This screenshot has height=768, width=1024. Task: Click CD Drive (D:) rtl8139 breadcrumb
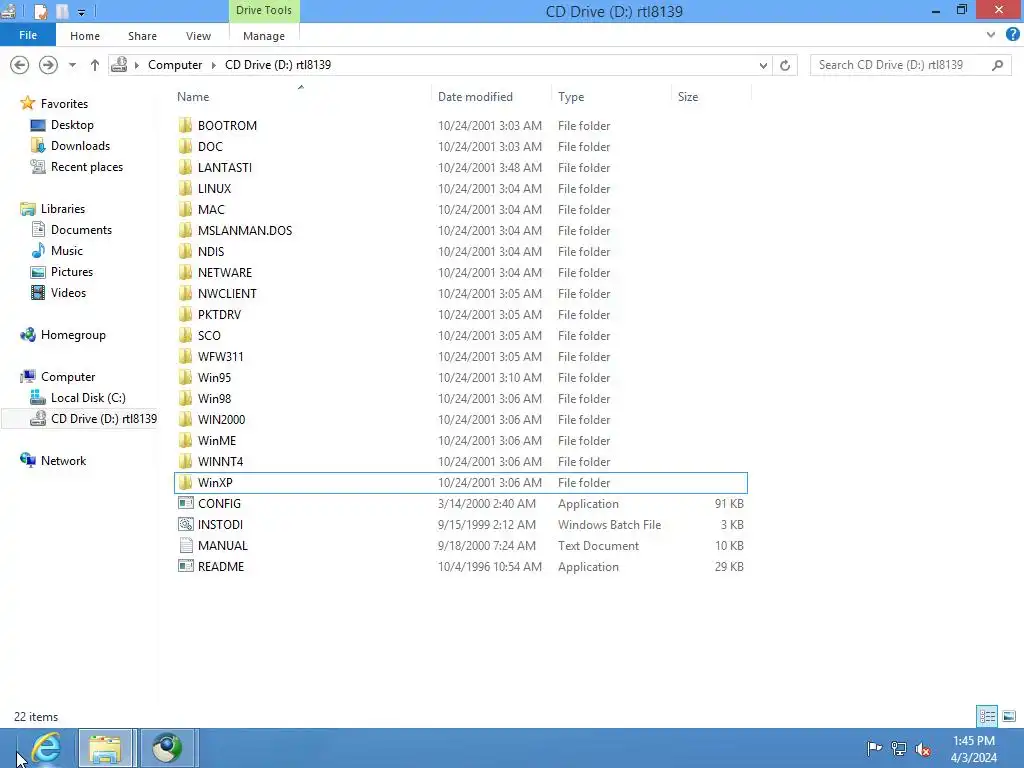pos(278,65)
